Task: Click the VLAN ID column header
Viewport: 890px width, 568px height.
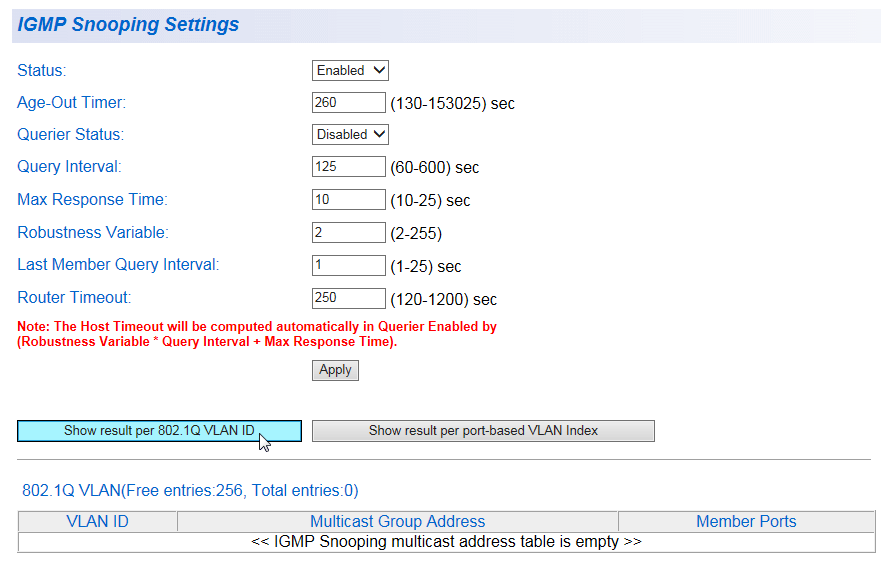Action: point(98,521)
